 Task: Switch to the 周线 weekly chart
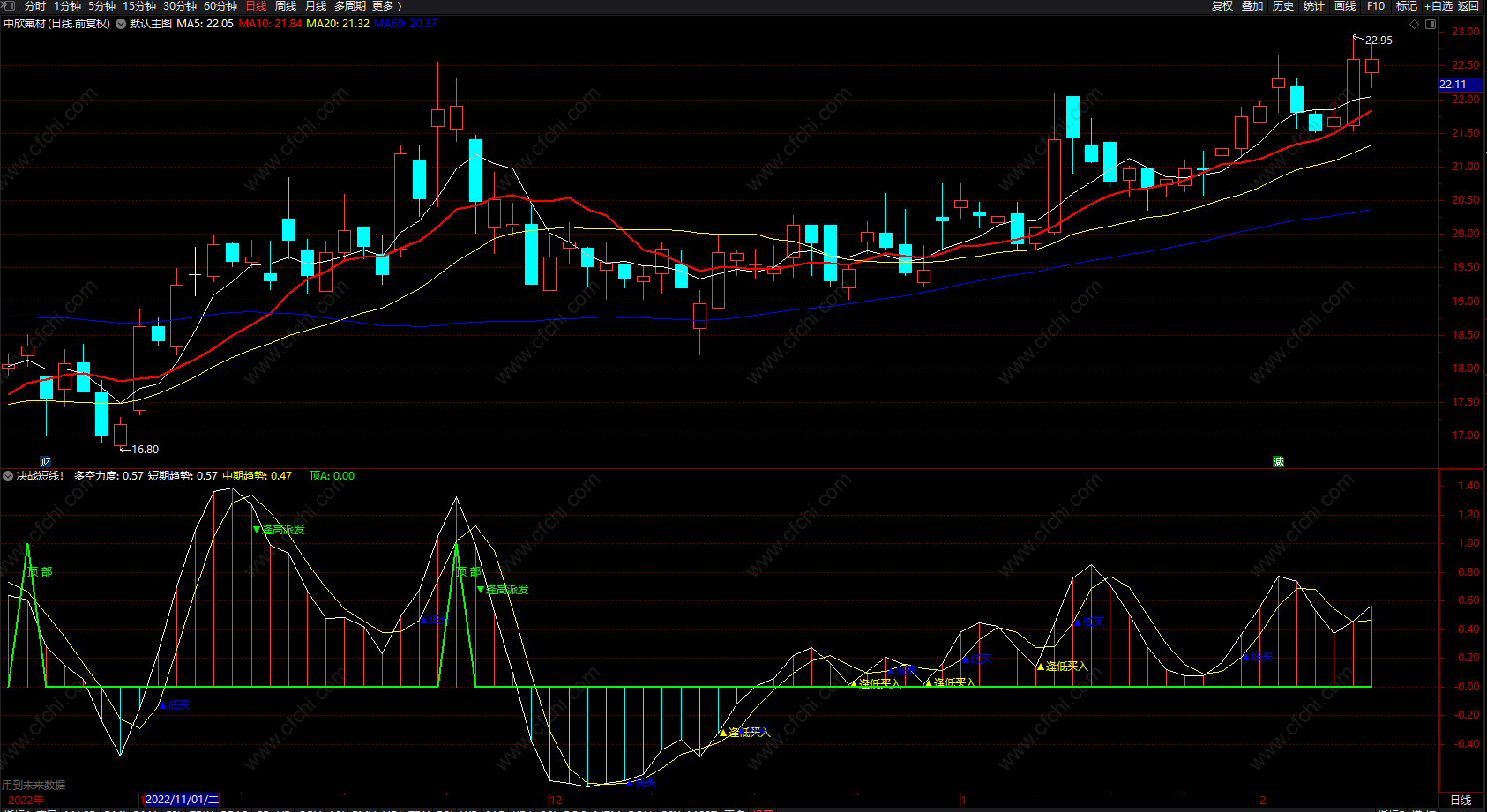(x=286, y=6)
